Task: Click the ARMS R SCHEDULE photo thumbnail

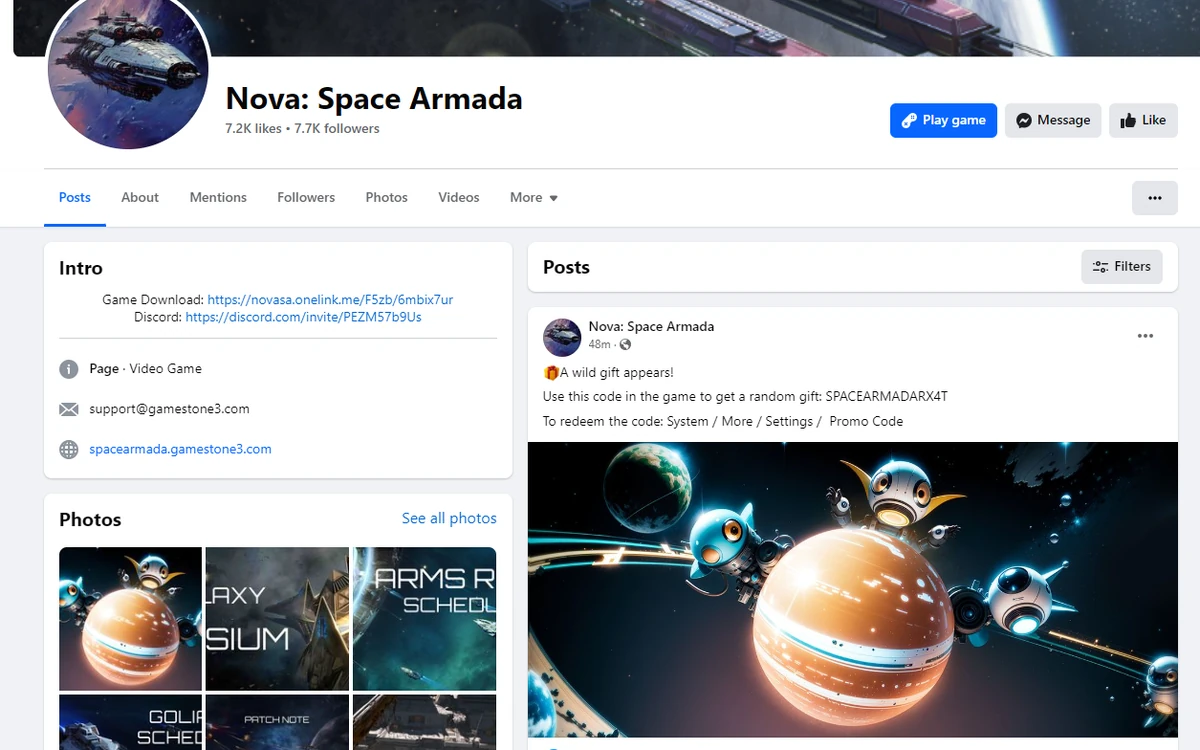Action: [423, 618]
